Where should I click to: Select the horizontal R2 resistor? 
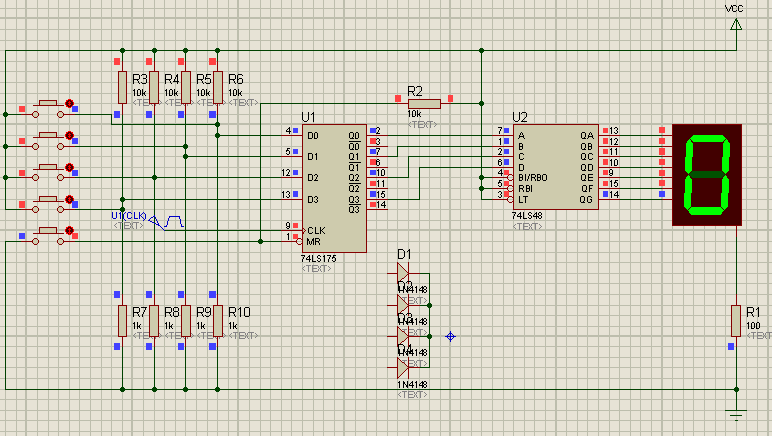[424, 103]
